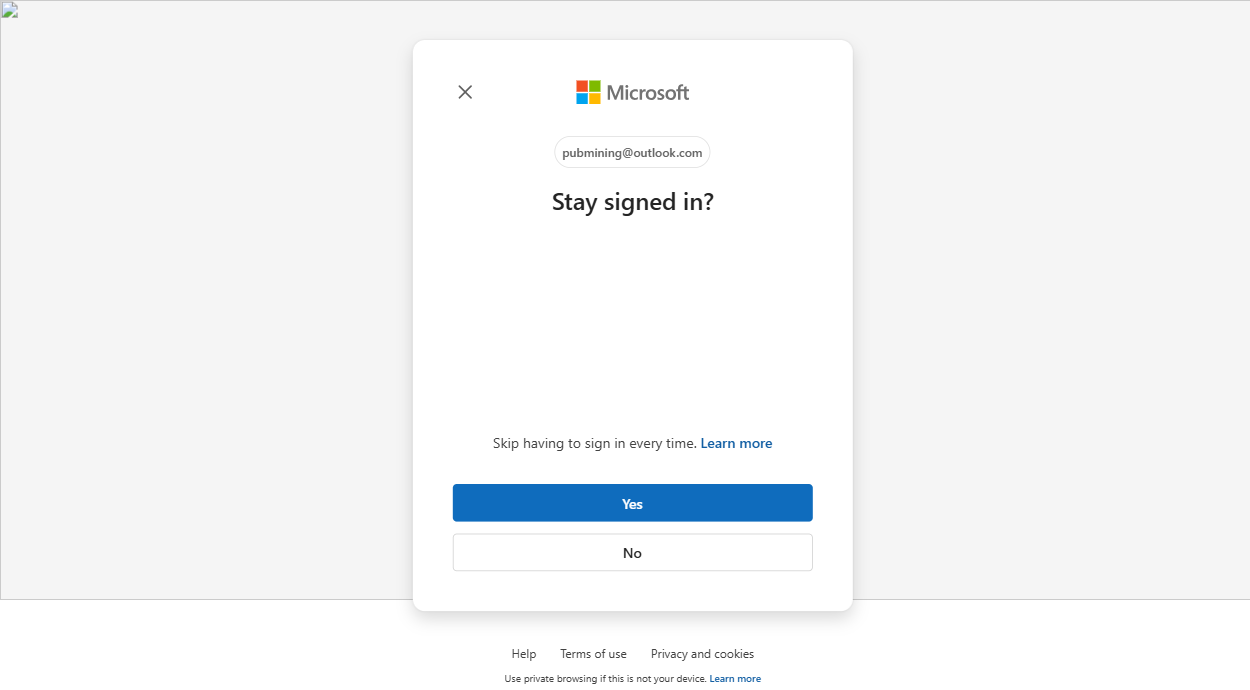The image size is (1250, 690).
Task: Open Learn more about staying signed in
Action: (x=736, y=443)
